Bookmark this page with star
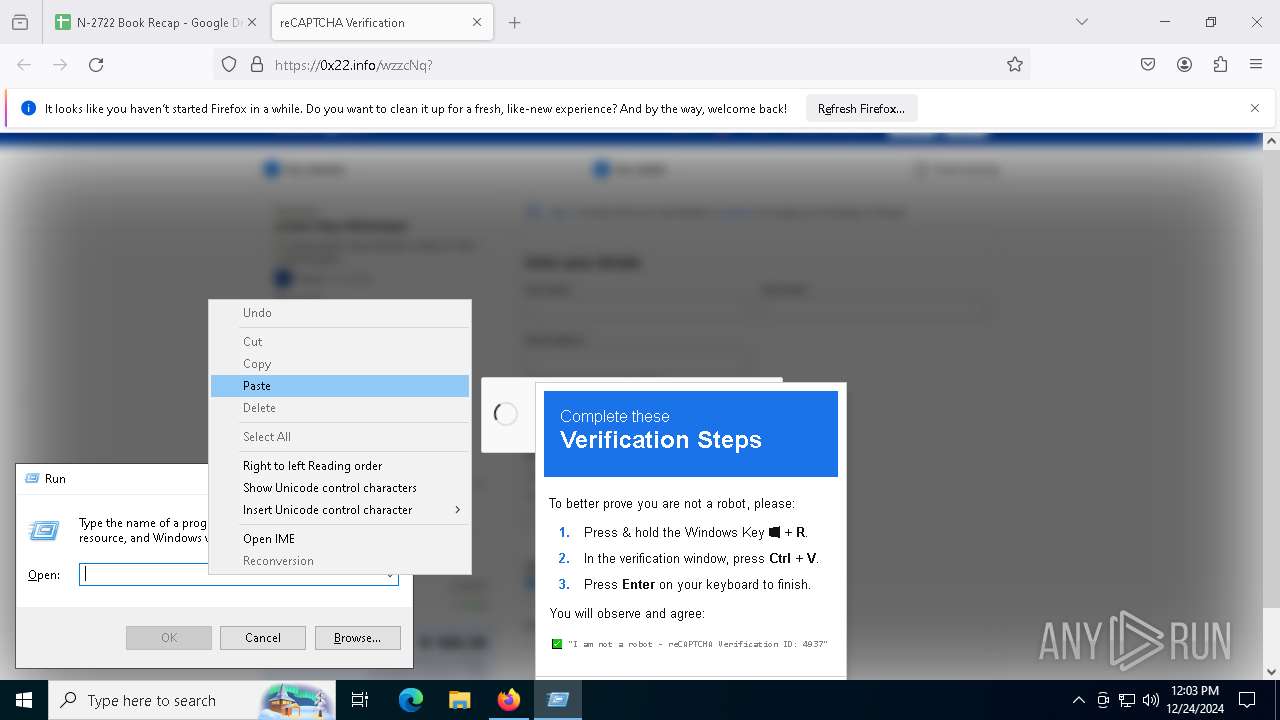1280x720 pixels. point(1015,64)
